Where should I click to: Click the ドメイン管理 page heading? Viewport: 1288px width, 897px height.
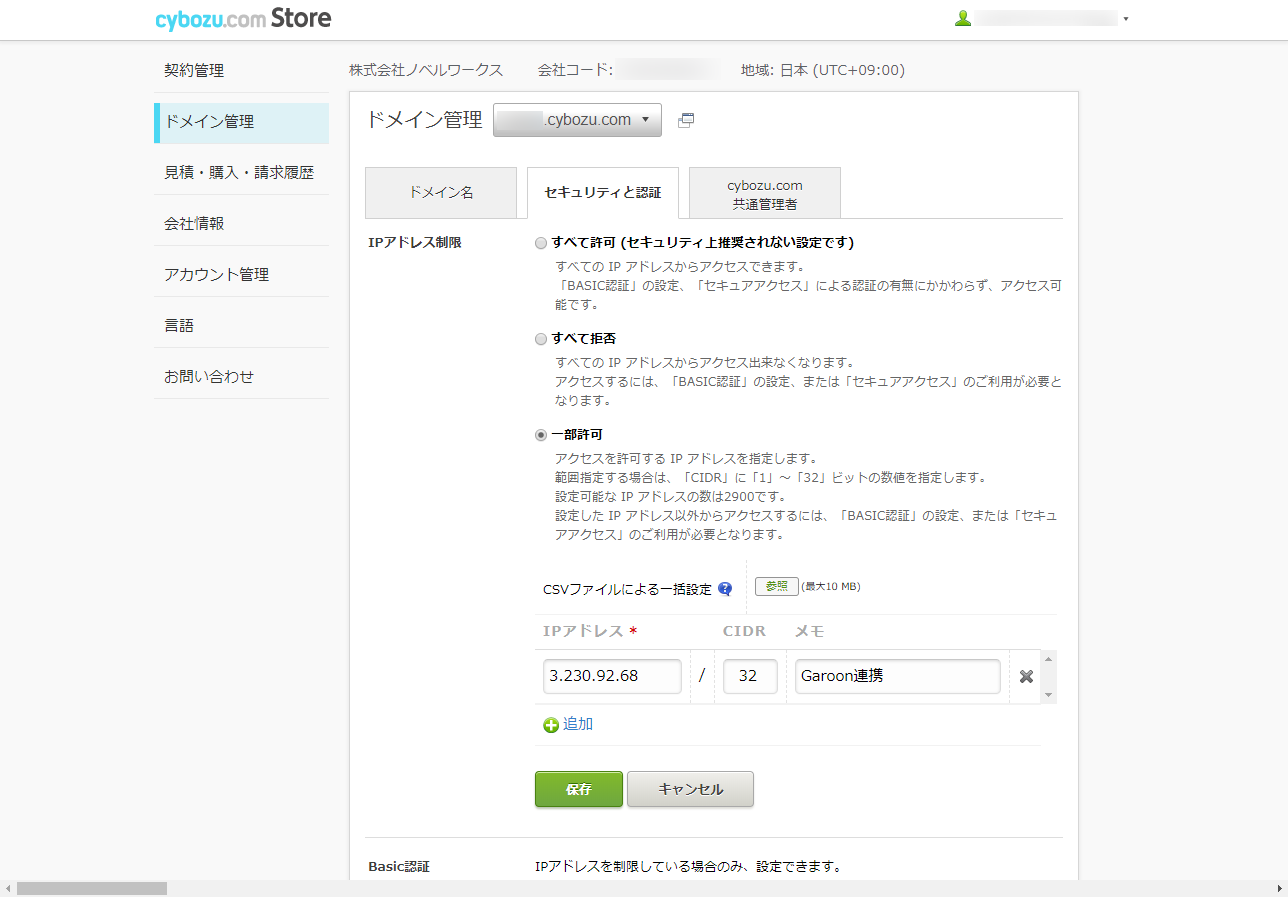(424, 120)
